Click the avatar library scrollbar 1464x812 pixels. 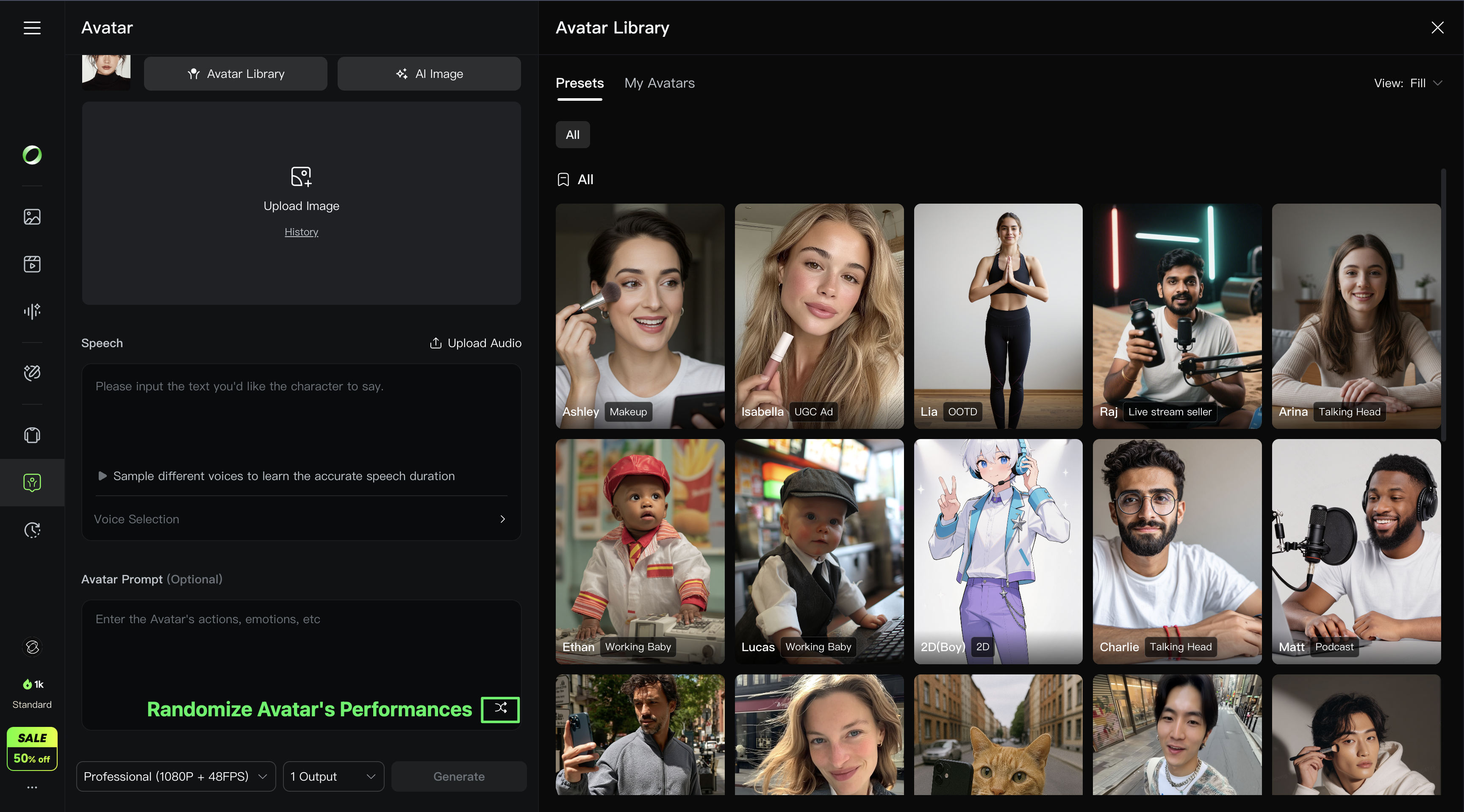[x=1444, y=304]
